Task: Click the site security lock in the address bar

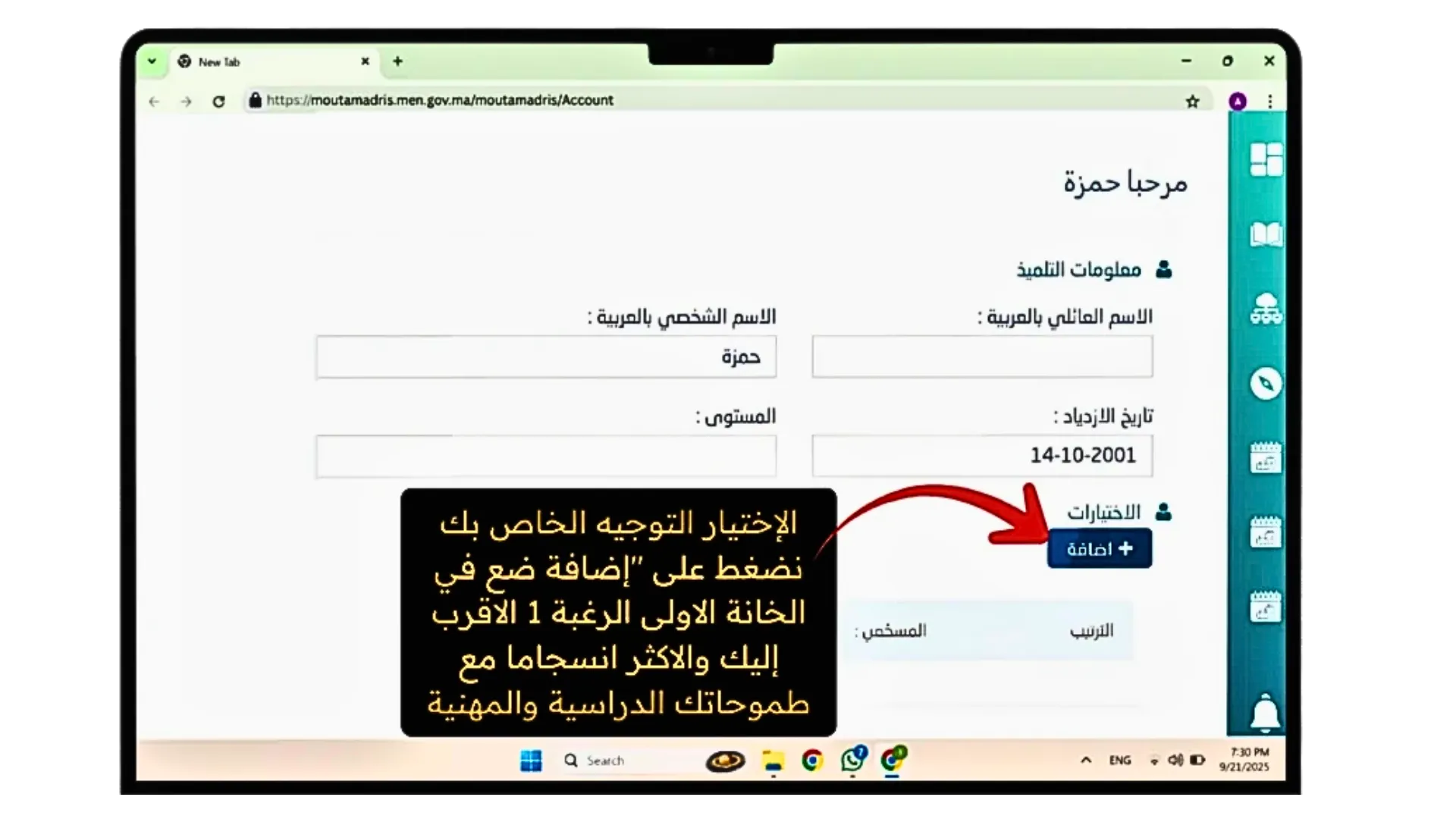Action: (255, 100)
